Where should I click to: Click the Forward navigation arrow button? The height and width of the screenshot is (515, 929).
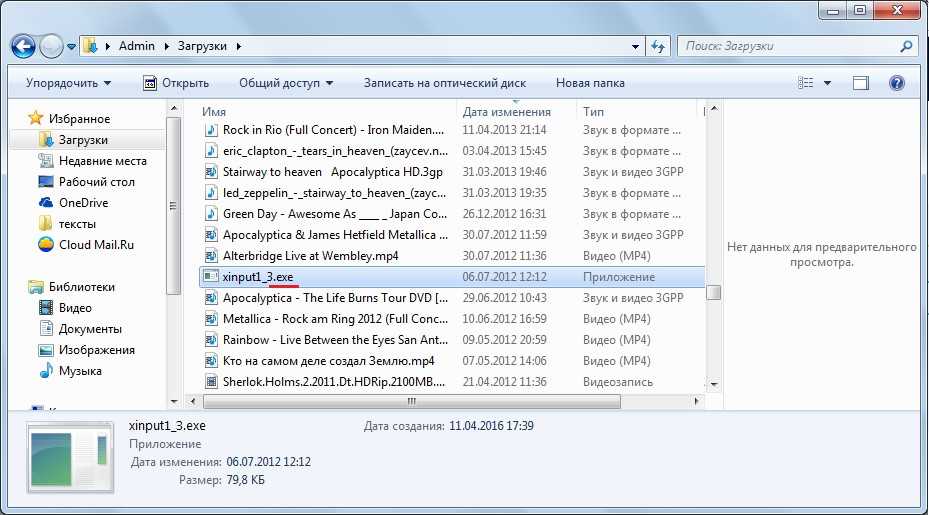coord(52,46)
